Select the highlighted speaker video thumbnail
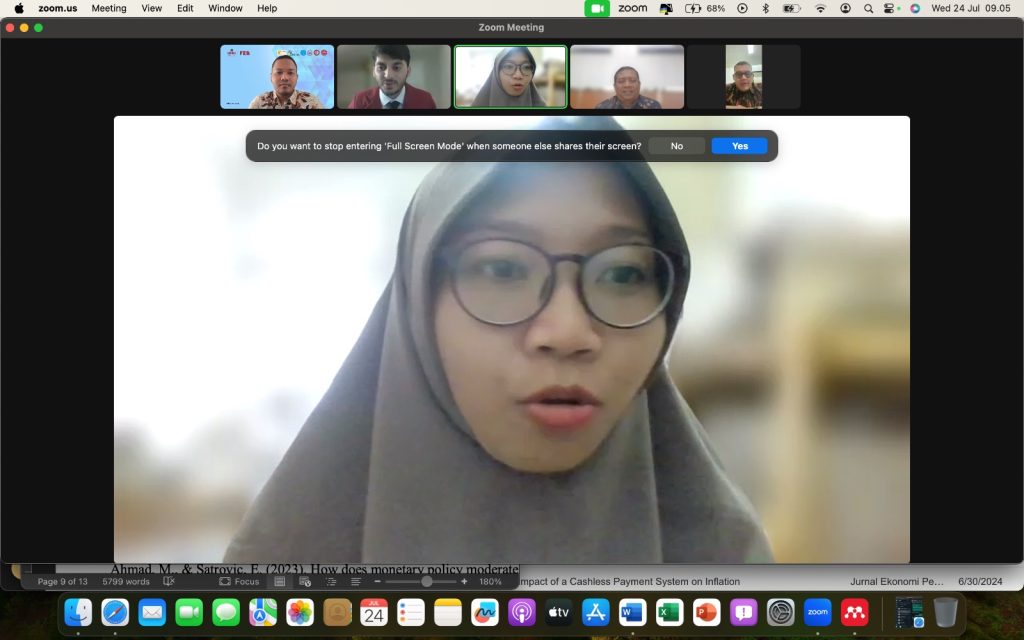Image resolution: width=1024 pixels, height=640 pixels. pyautogui.click(x=510, y=76)
